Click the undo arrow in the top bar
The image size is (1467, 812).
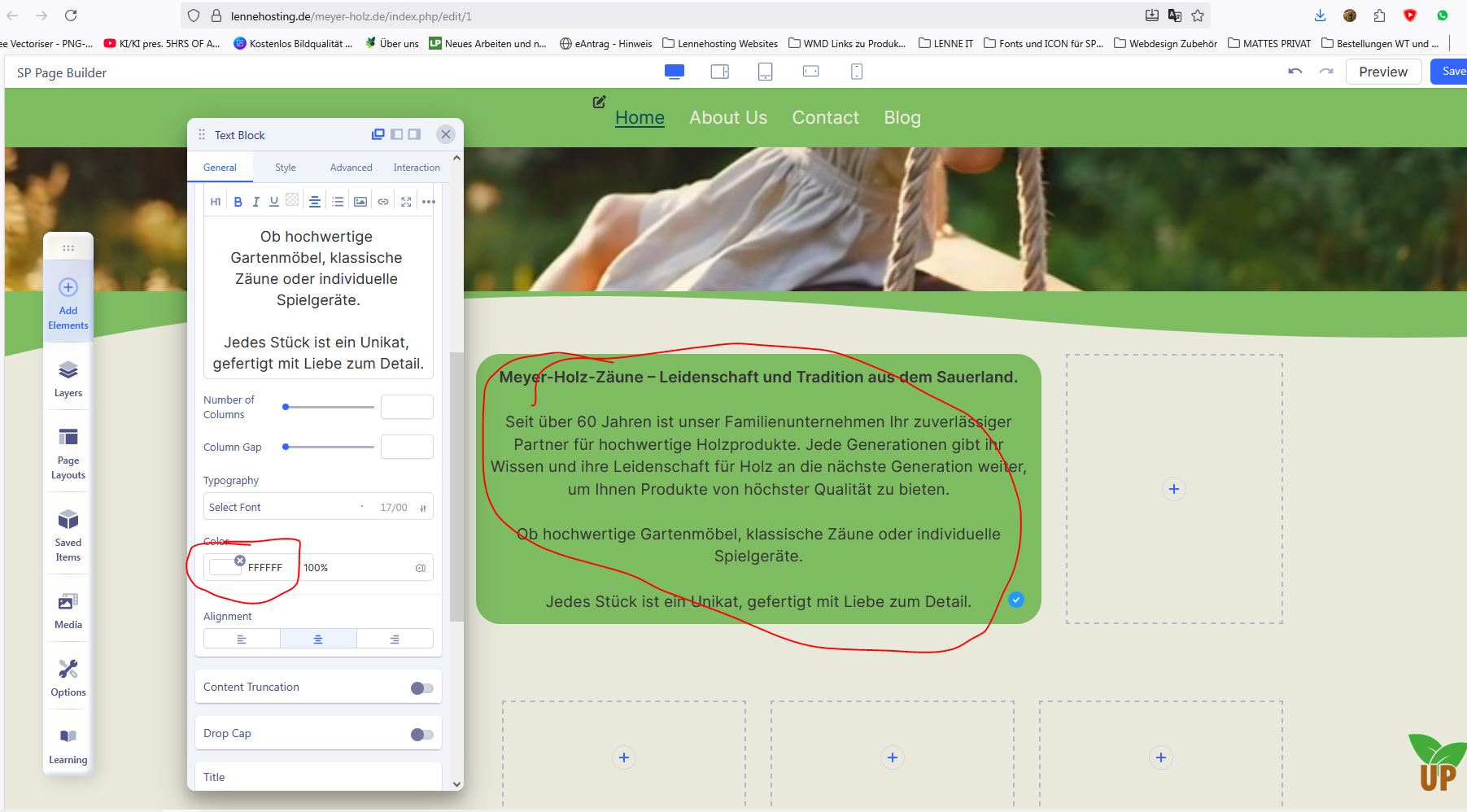[1295, 72]
